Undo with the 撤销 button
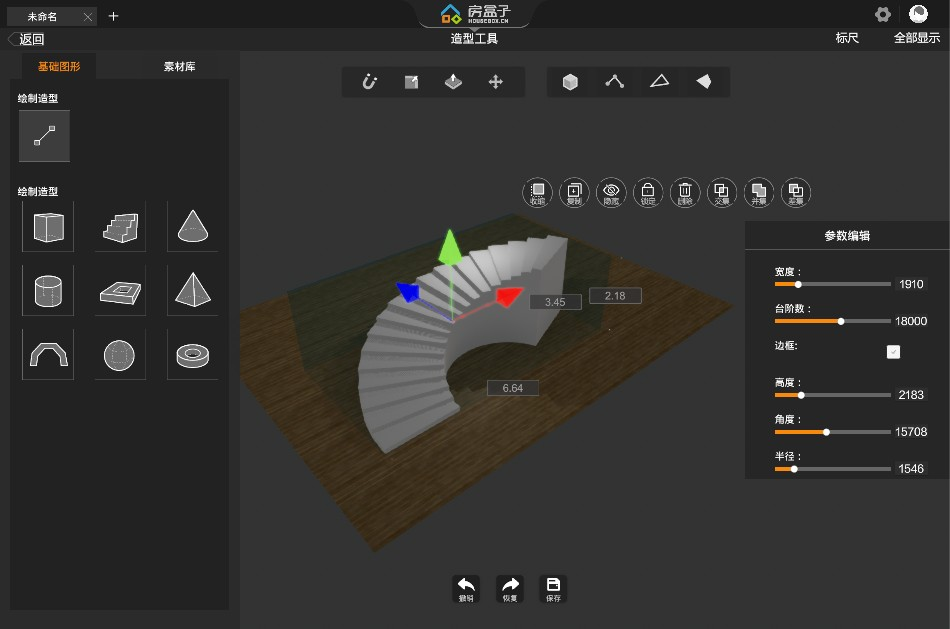 click(466, 589)
